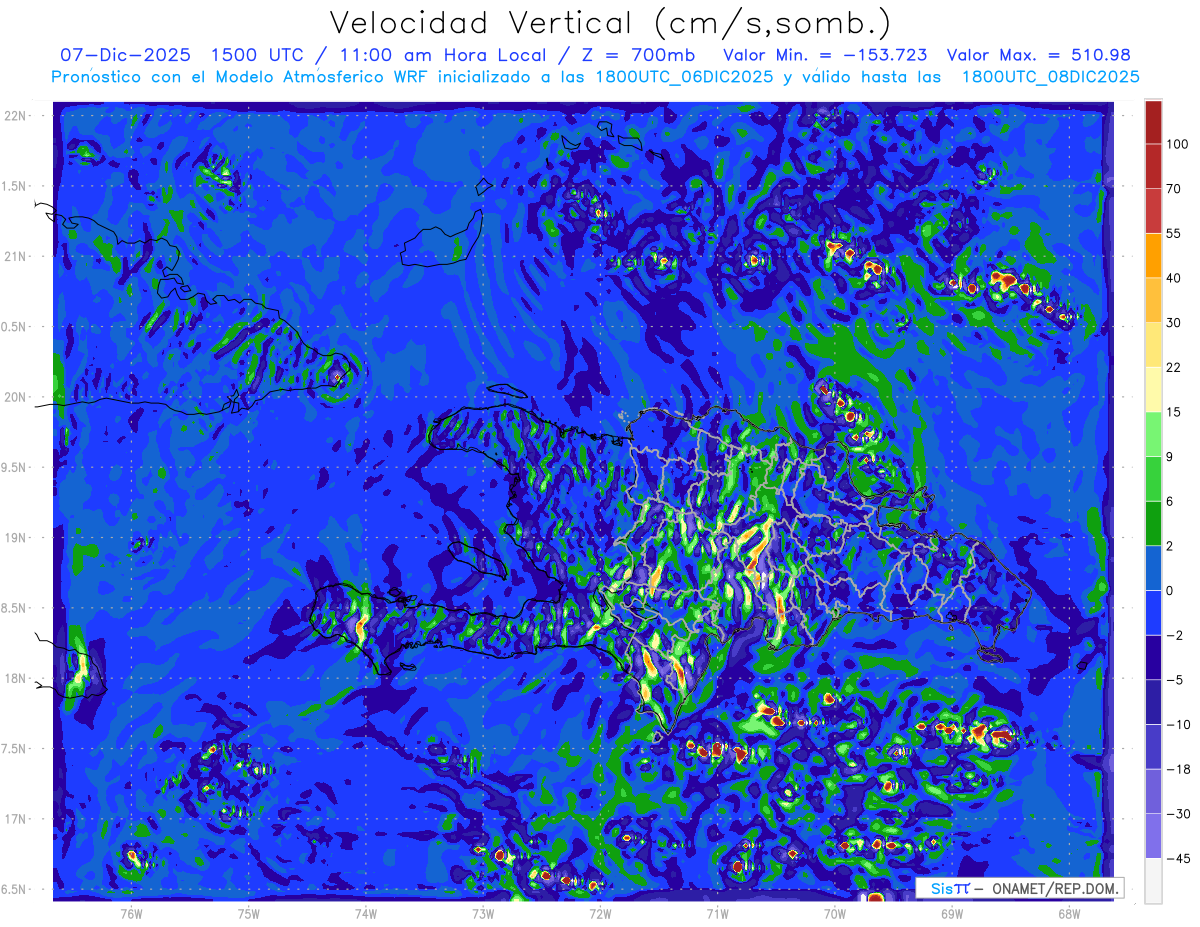Click the navy legend swatch between -2 and -5
Screen dimensions: 1200x927
(1153, 657)
